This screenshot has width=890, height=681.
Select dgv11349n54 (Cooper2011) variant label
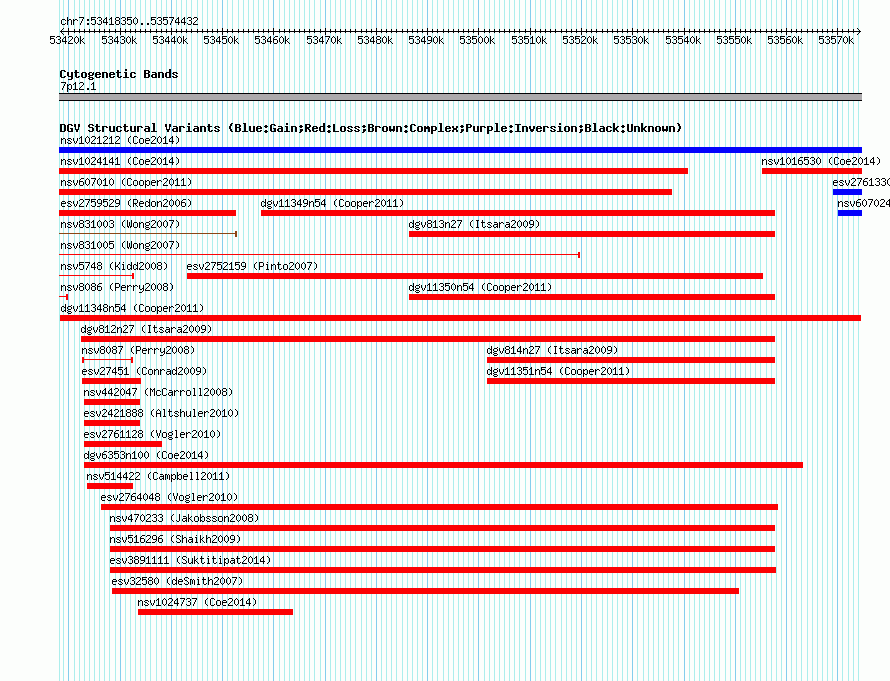[332, 203]
